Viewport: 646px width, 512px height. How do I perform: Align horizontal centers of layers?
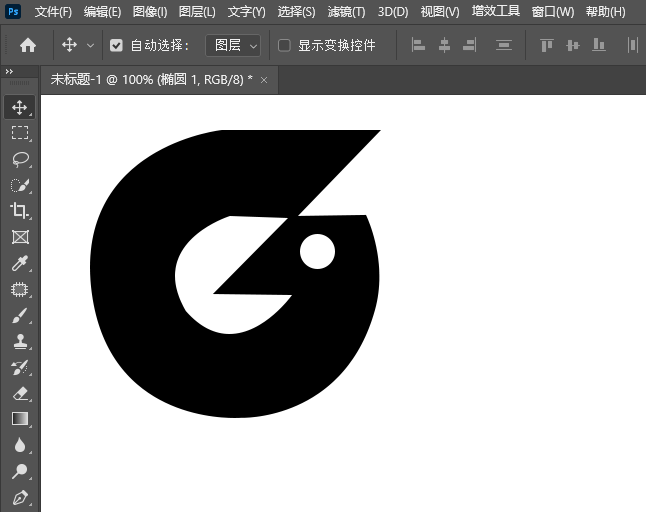pos(444,45)
